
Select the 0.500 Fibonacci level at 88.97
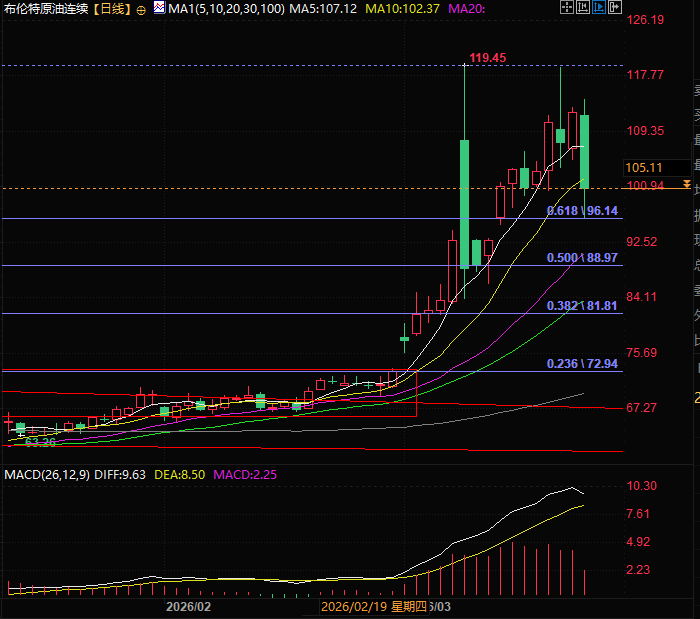[x=581, y=258]
